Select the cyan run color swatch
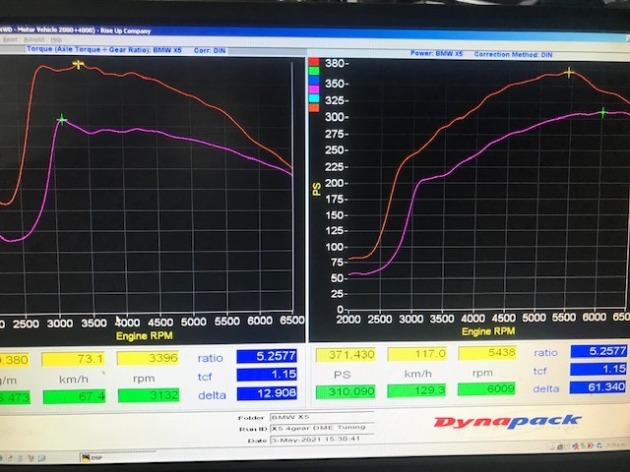This screenshot has width=630, height=472. [x=314, y=98]
